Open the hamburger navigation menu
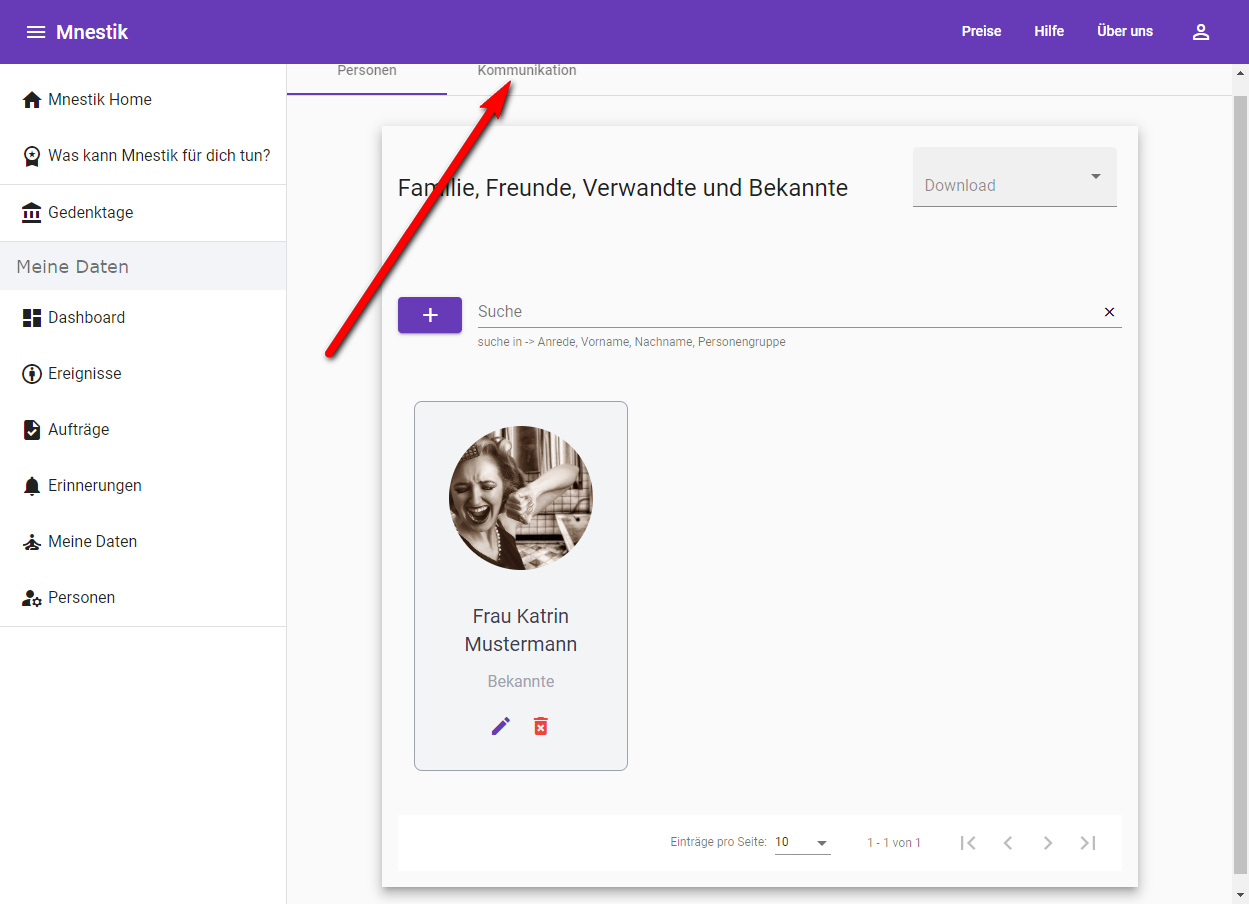The height and width of the screenshot is (905, 1249). click(36, 32)
